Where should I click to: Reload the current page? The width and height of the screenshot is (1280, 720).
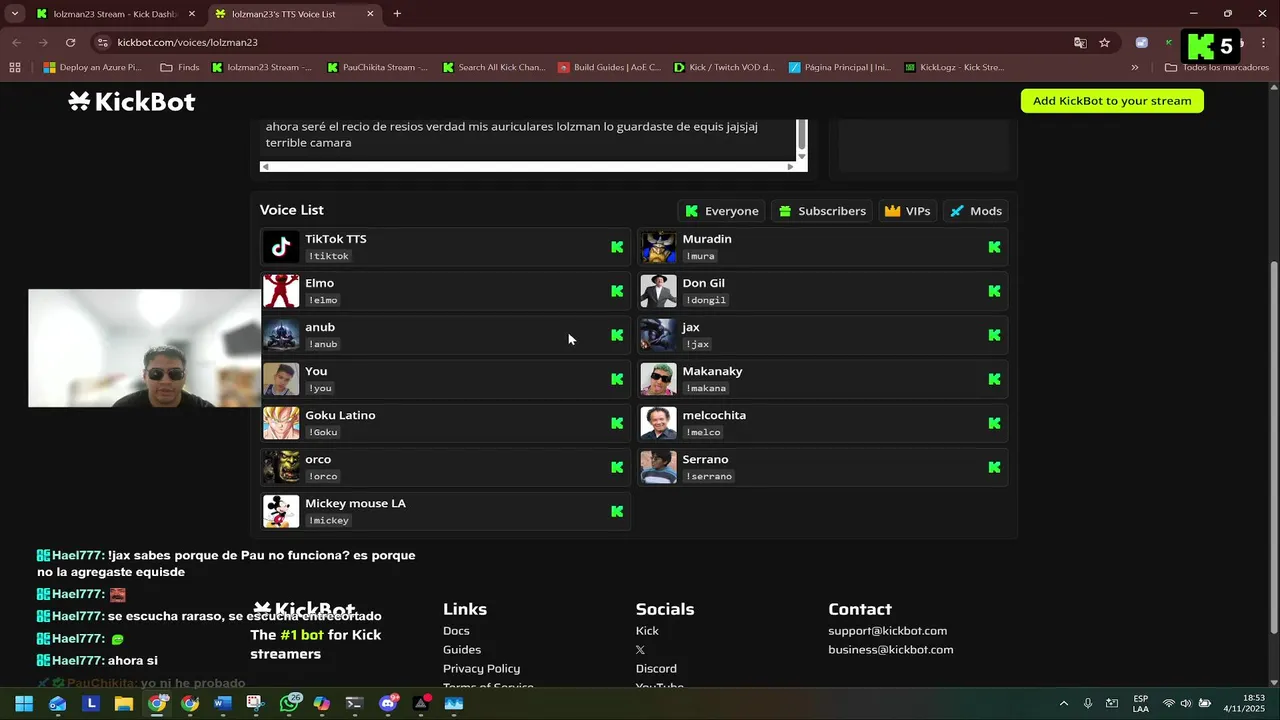(70, 43)
